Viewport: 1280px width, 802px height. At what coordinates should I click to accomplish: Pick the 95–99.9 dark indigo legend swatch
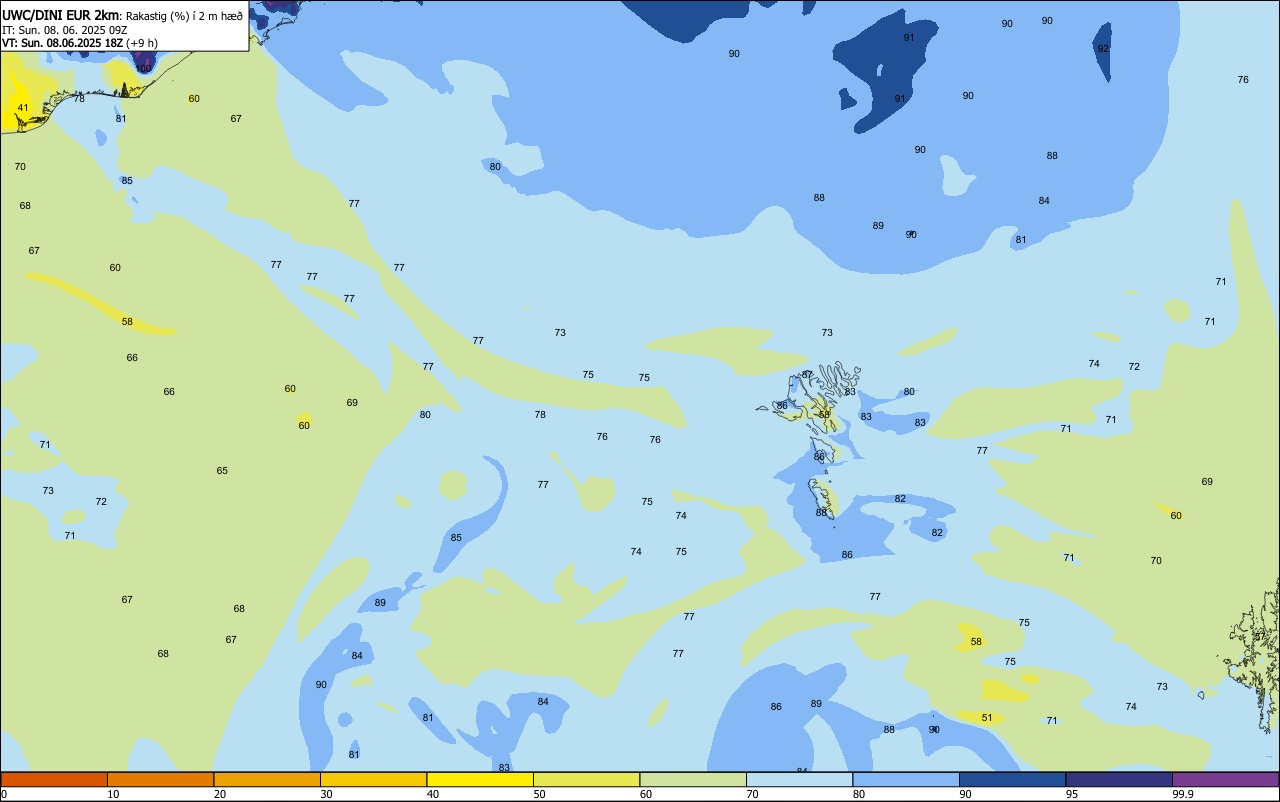click(x=1119, y=779)
